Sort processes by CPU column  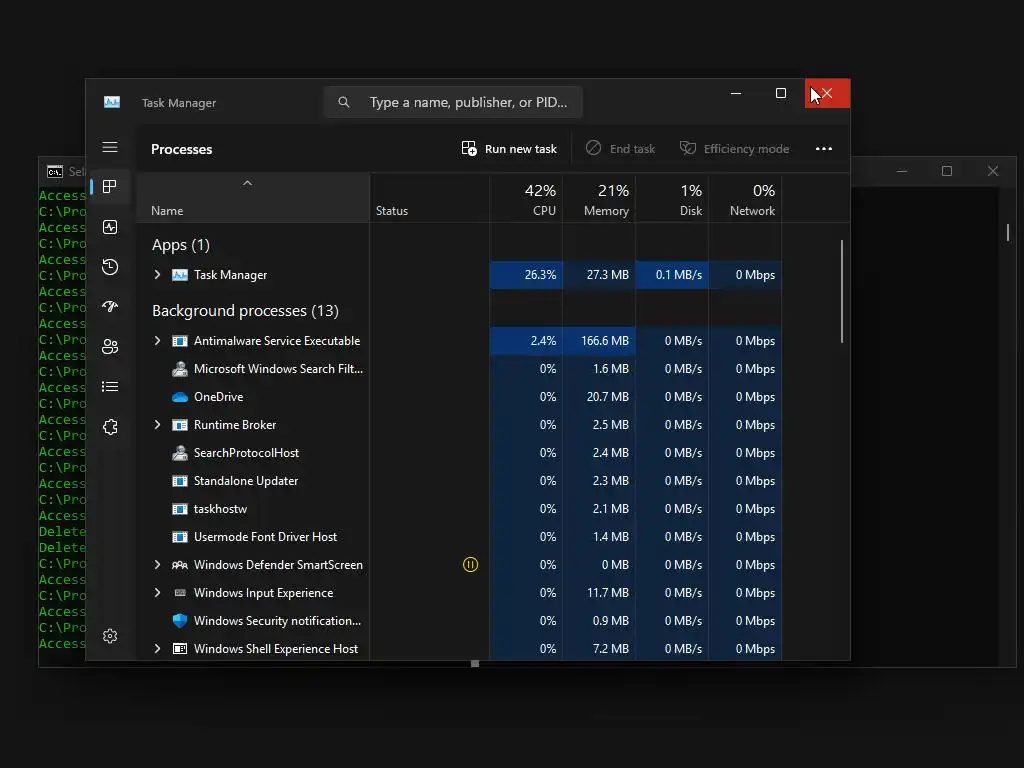point(526,199)
